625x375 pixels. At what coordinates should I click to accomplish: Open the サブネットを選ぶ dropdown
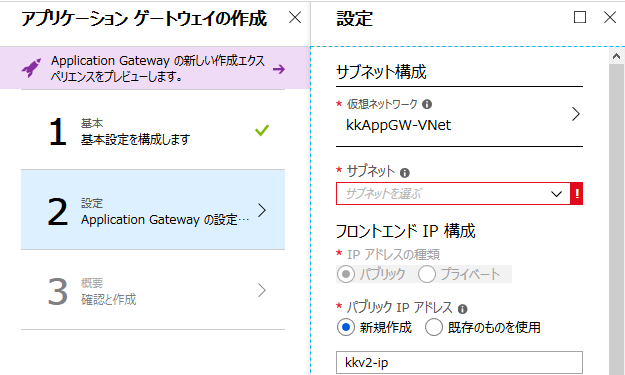453,194
